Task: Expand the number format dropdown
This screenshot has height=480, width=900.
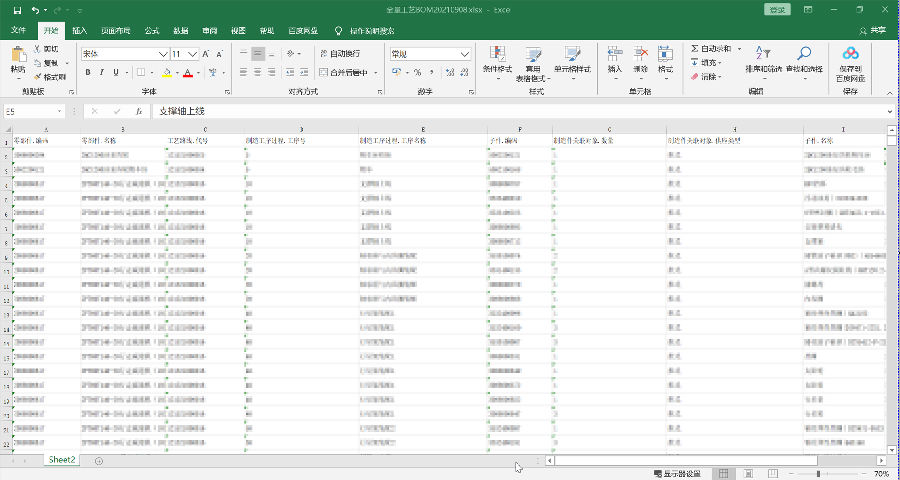Action: click(465, 54)
